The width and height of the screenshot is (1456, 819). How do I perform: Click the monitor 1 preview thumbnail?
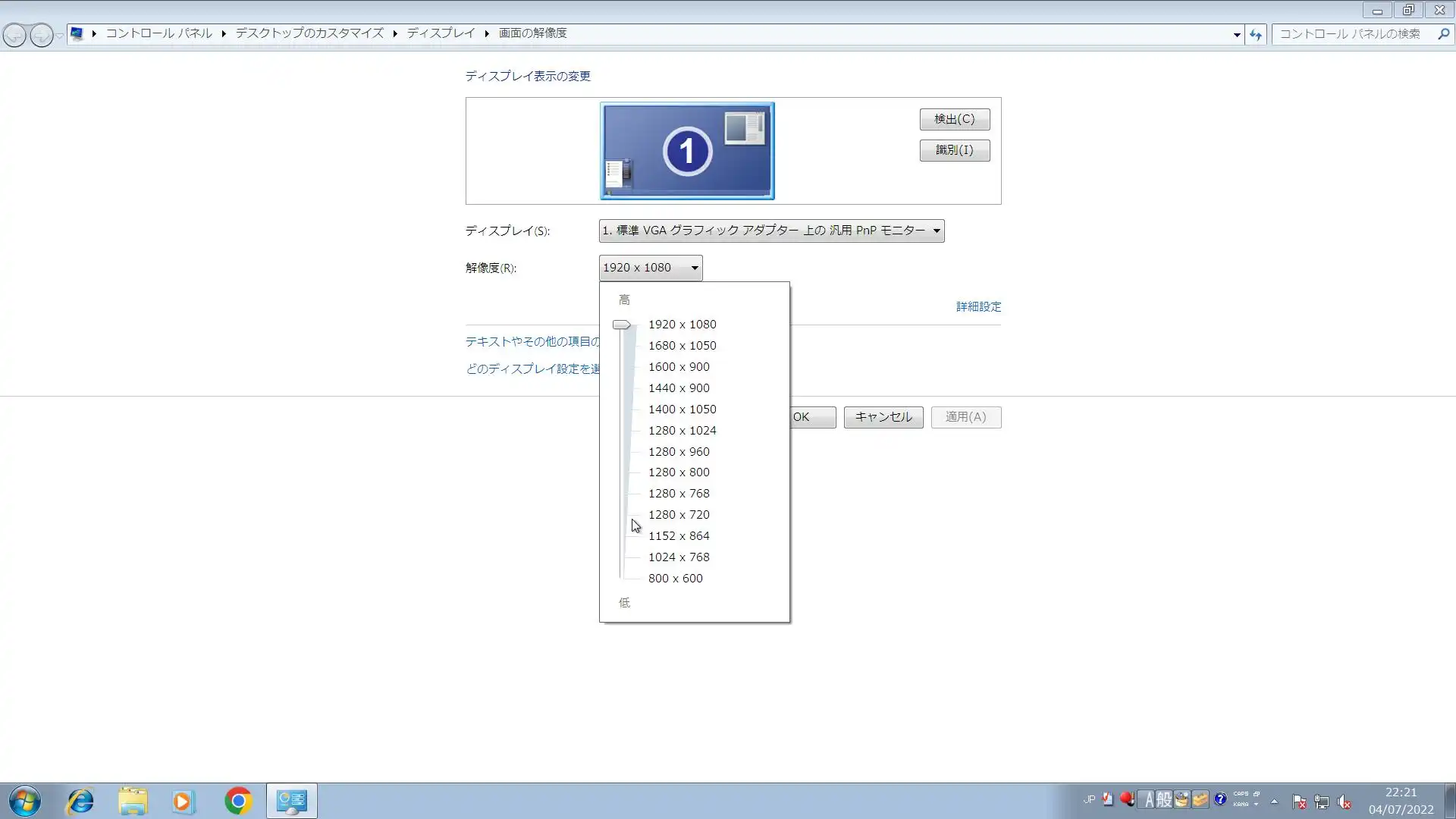click(687, 151)
